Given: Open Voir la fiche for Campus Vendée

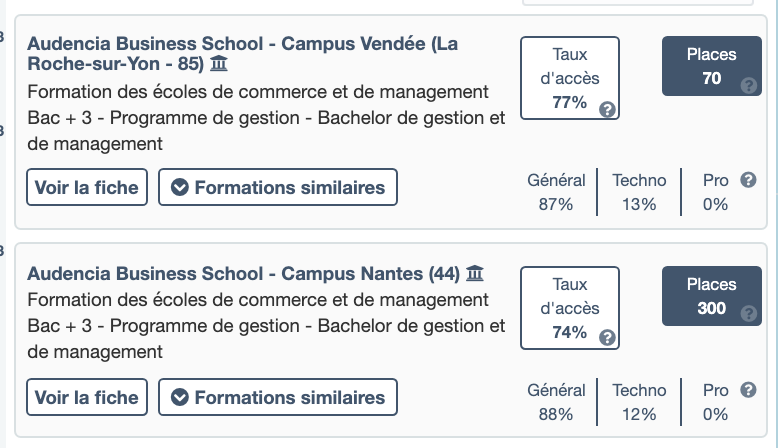Looking at the screenshot, I should pyautogui.click(x=88, y=187).
